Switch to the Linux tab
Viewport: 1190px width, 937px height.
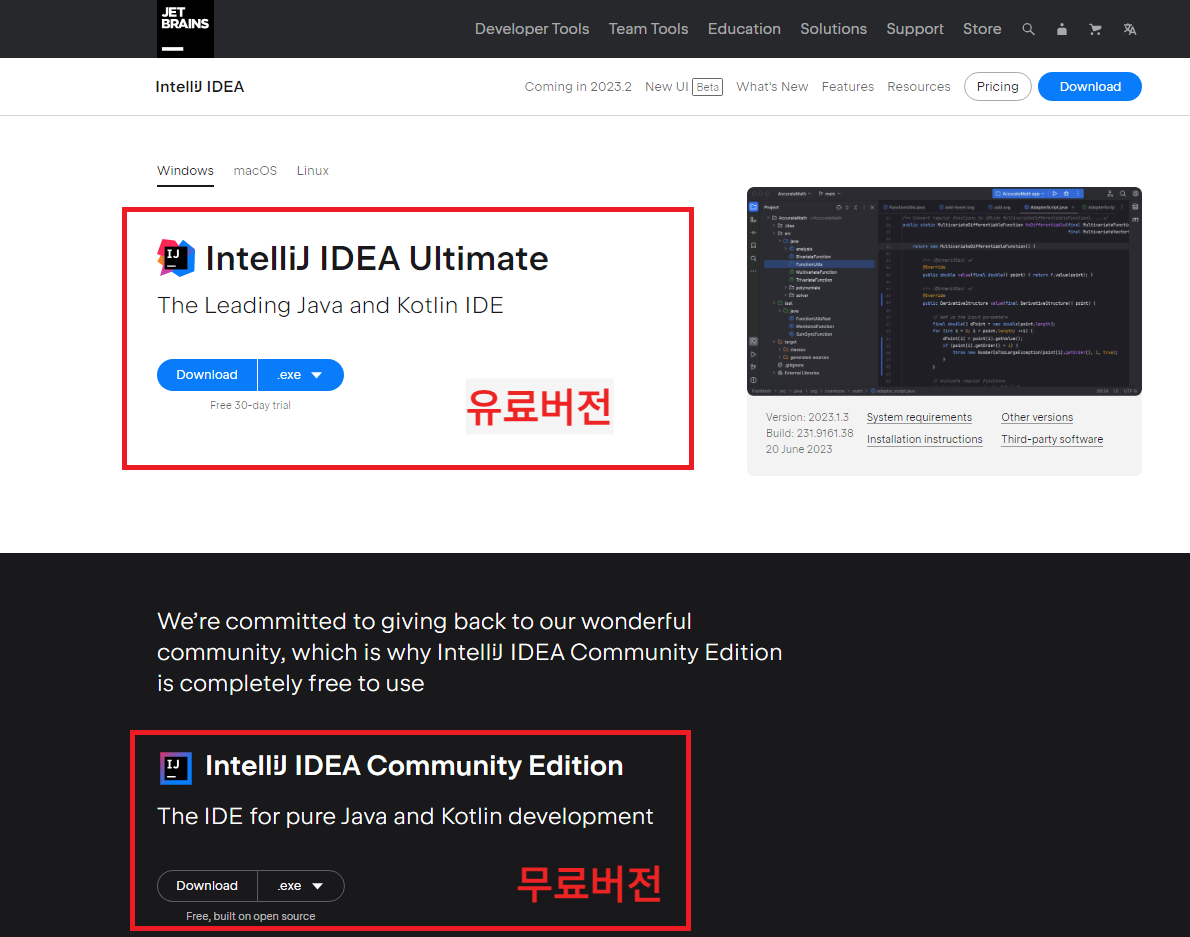coord(312,170)
